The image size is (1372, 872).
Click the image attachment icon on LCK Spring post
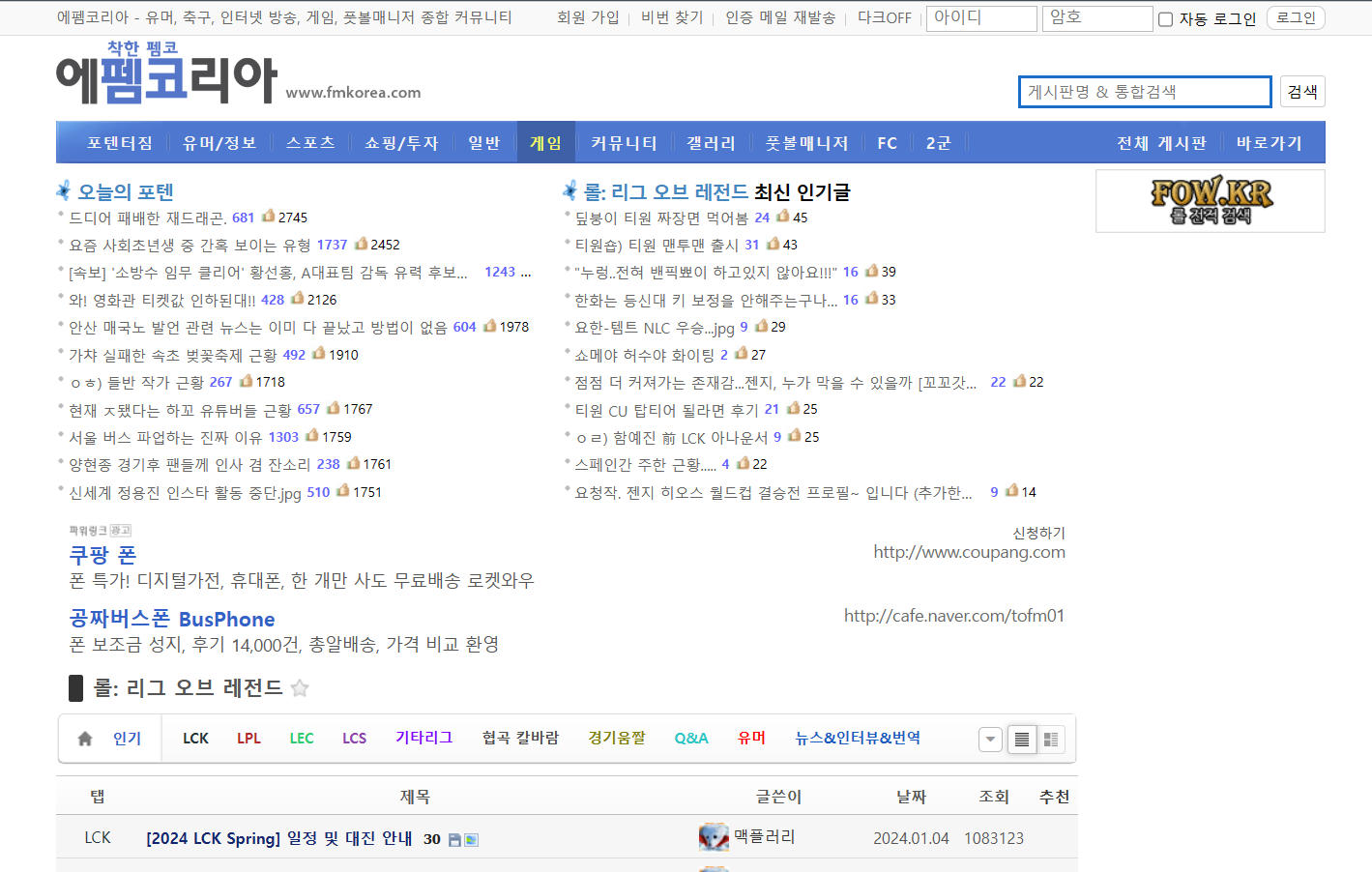471,840
